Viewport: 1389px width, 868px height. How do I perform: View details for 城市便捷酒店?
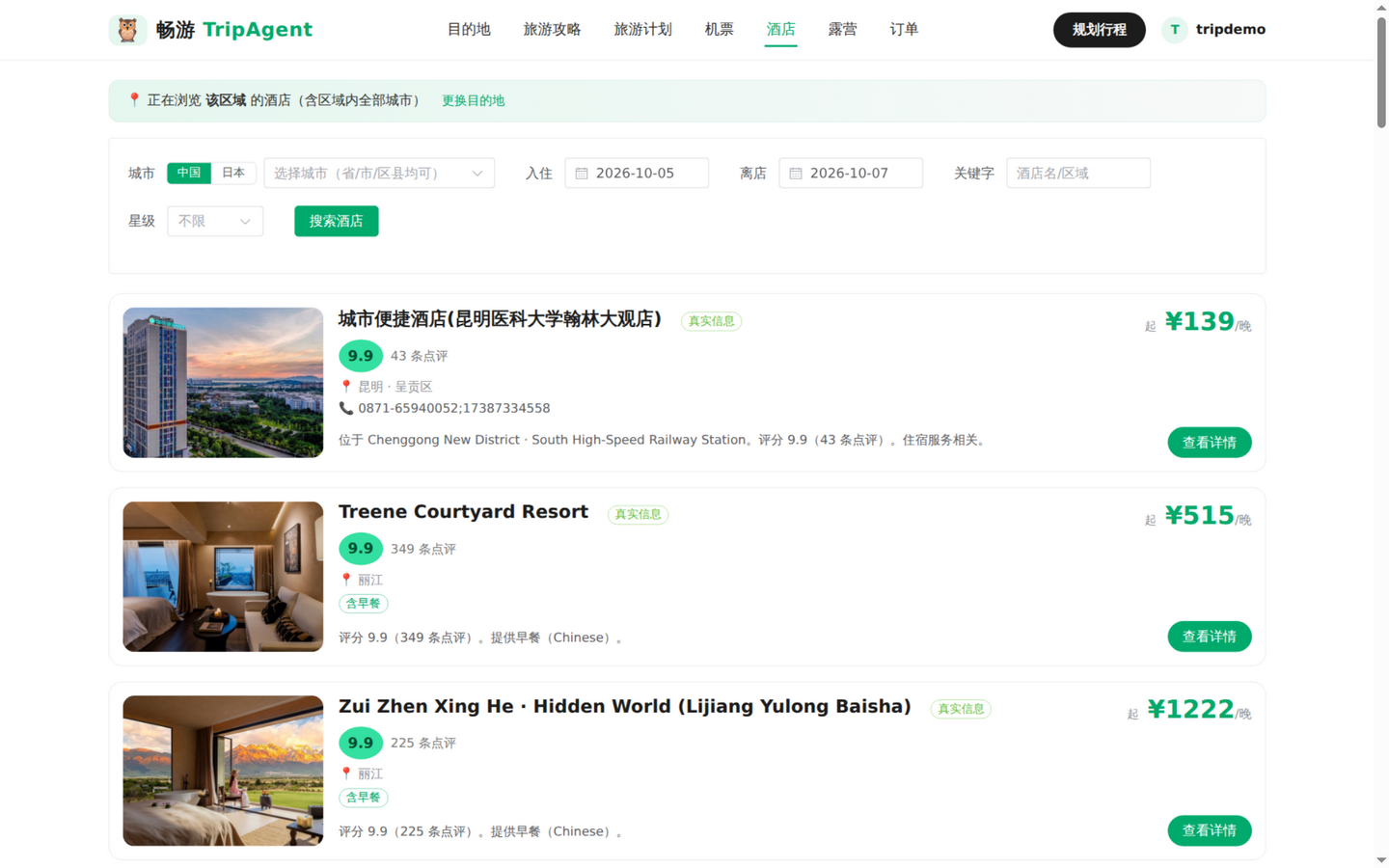[1210, 443]
